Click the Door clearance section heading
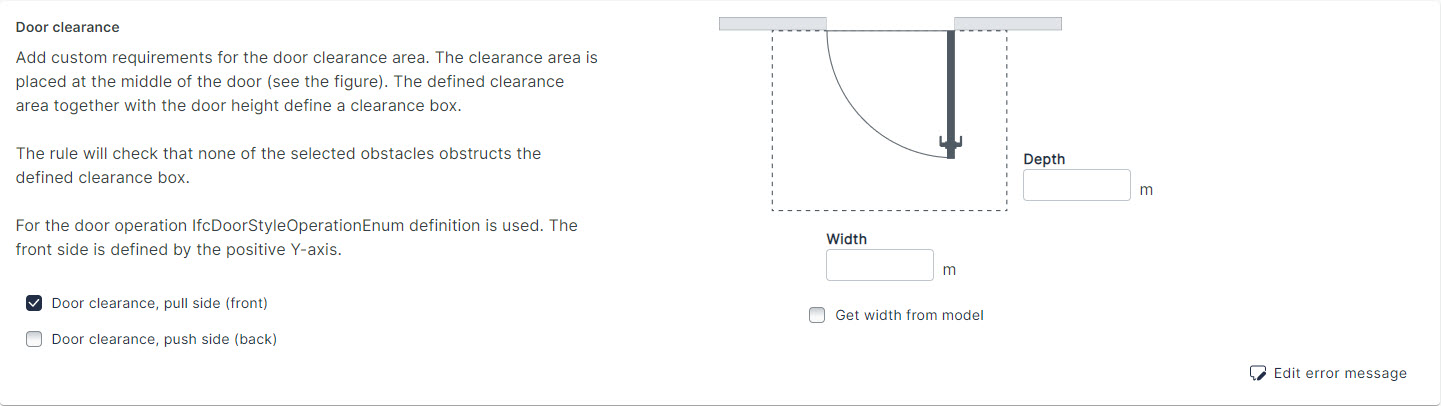This screenshot has width=1441, height=406. tap(67, 27)
